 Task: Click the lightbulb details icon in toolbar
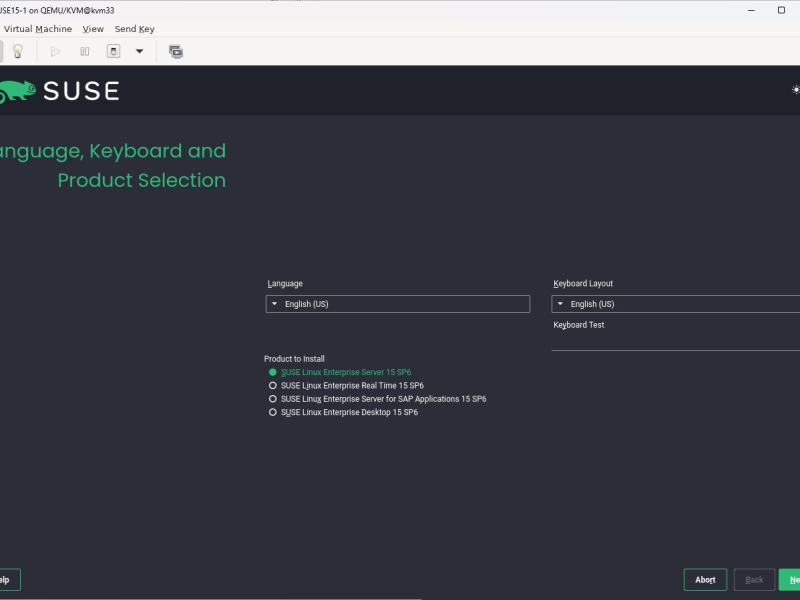18,52
